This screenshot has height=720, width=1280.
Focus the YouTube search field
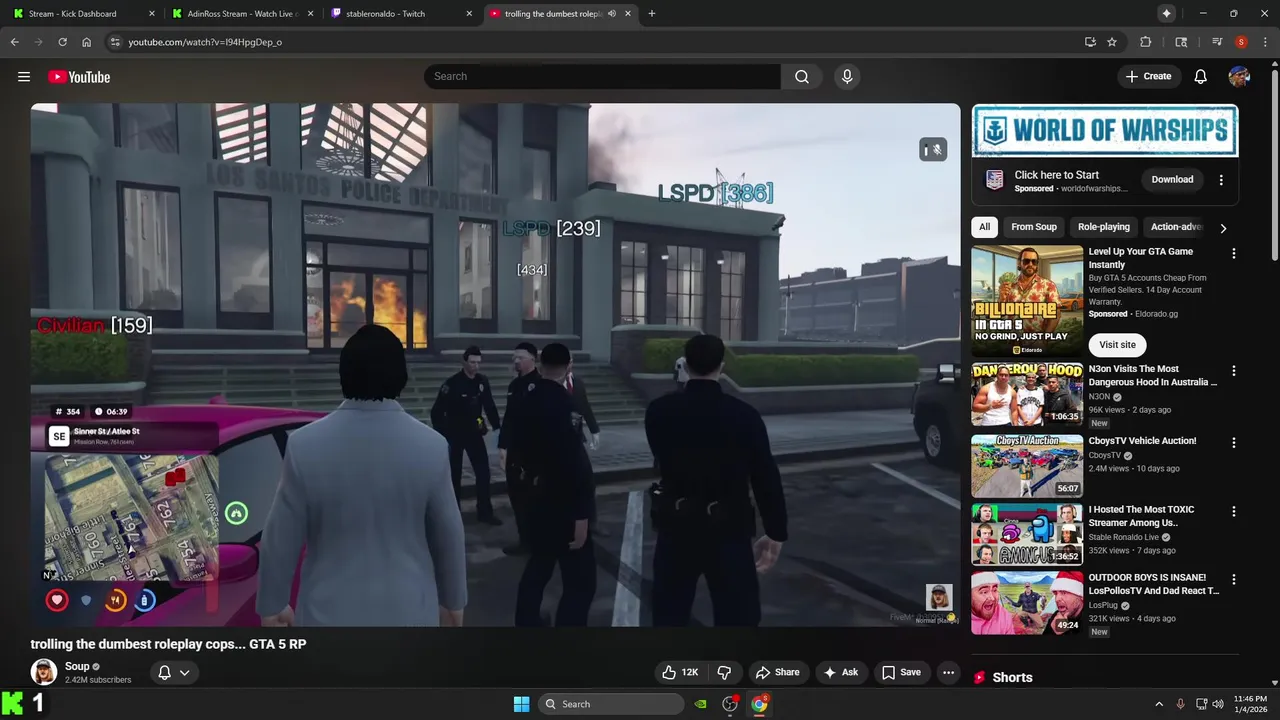click(x=603, y=77)
